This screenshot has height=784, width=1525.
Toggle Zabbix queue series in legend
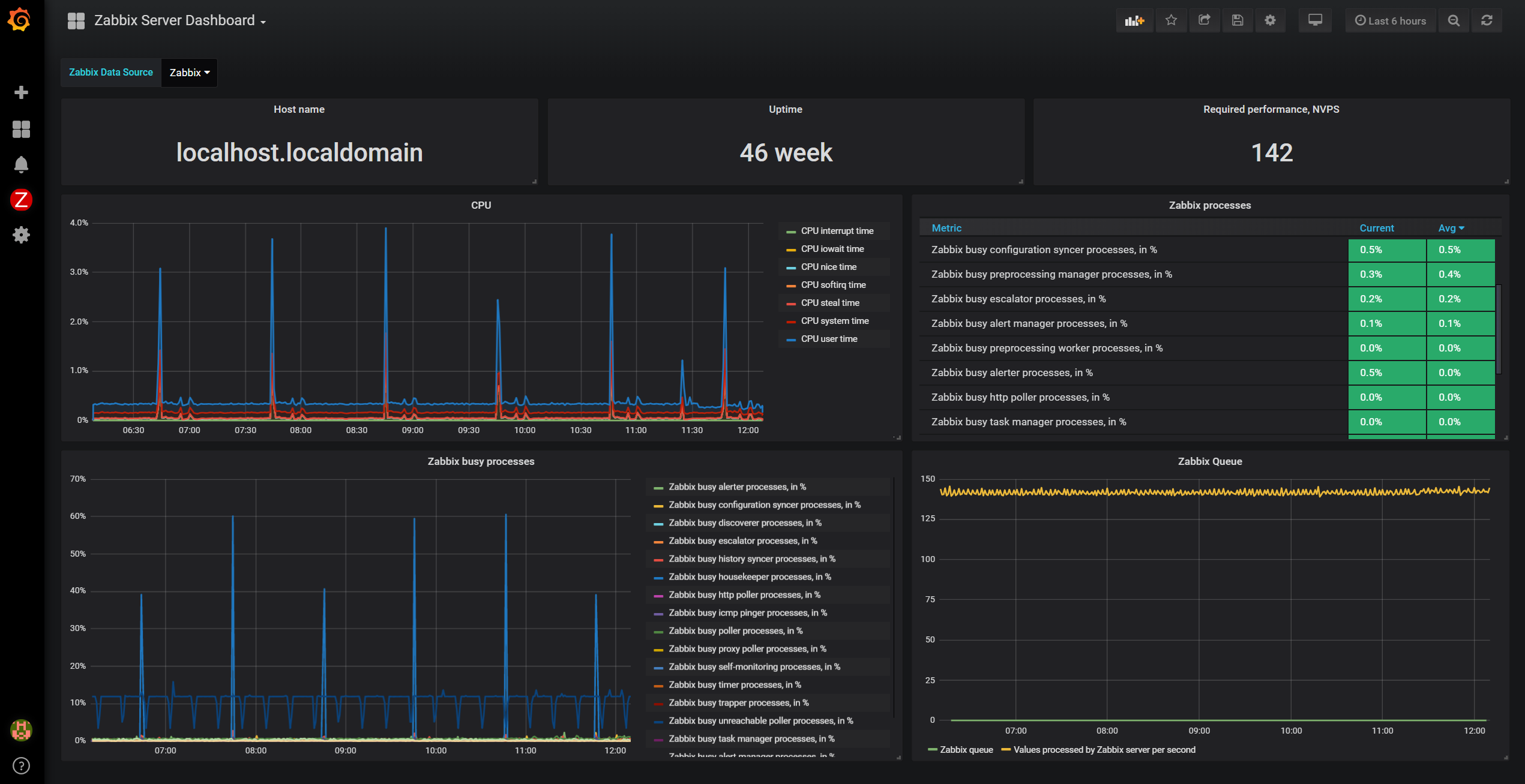966,750
